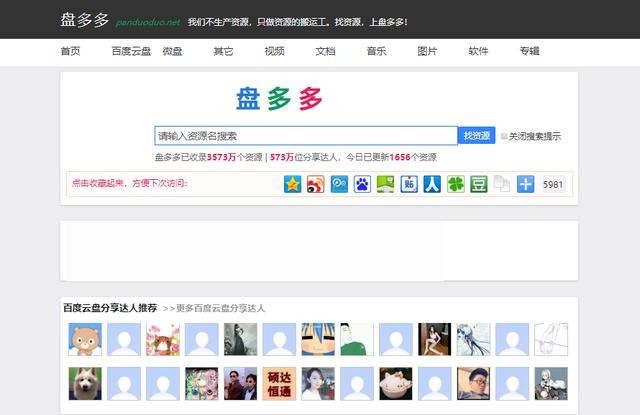The image size is (640, 415).
Task: Open the faint pencil sketch avatar
Action: [551, 339]
